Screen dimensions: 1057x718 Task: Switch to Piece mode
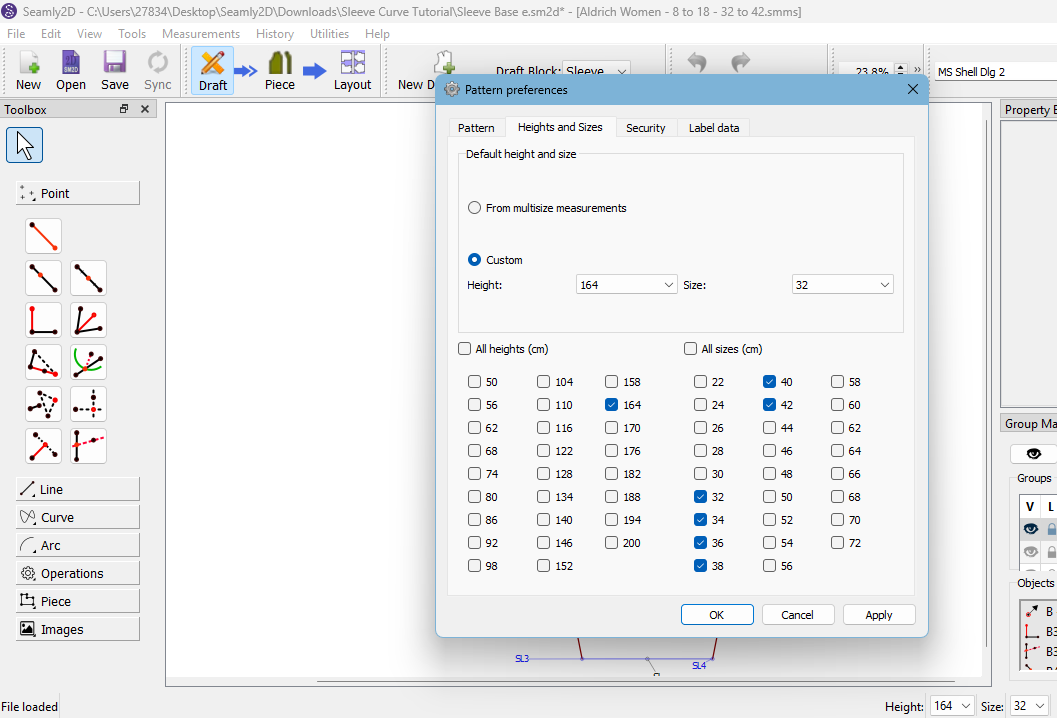pyautogui.click(x=280, y=71)
